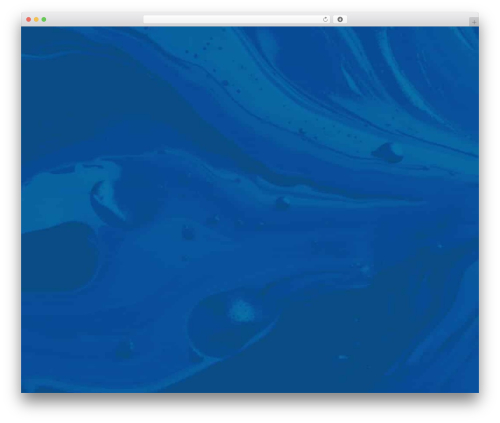The width and height of the screenshot is (500, 423).
Task: Click the dark round droplet at lower left
Action: pos(125,349)
